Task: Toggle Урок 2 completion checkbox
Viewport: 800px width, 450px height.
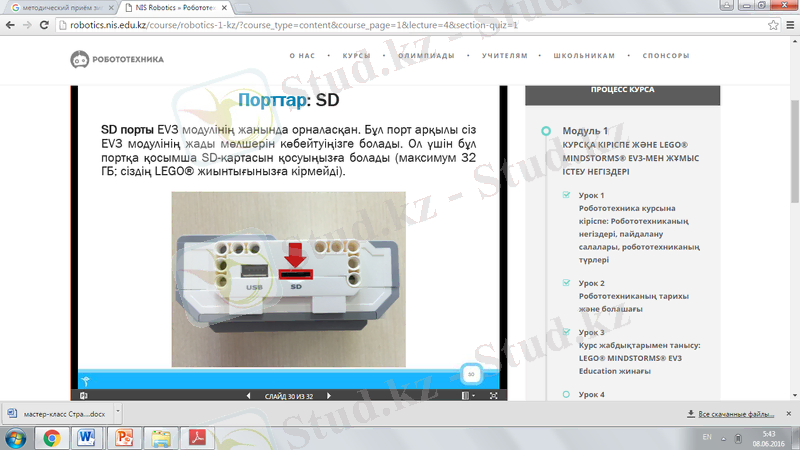Action: (x=566, y=284)
